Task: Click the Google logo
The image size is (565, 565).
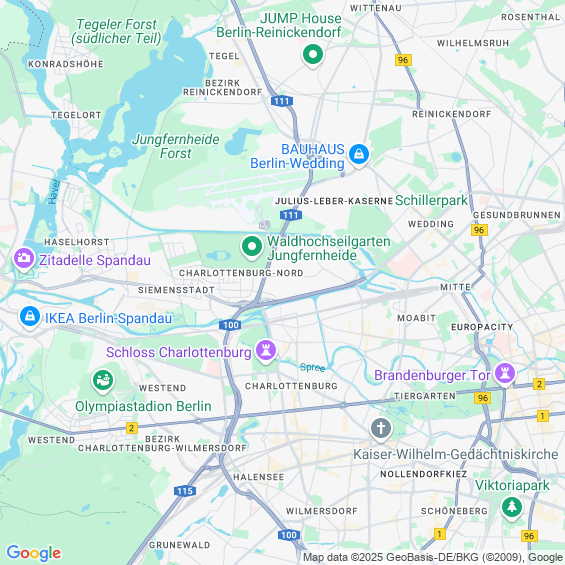Action: [x=34, y=553]
